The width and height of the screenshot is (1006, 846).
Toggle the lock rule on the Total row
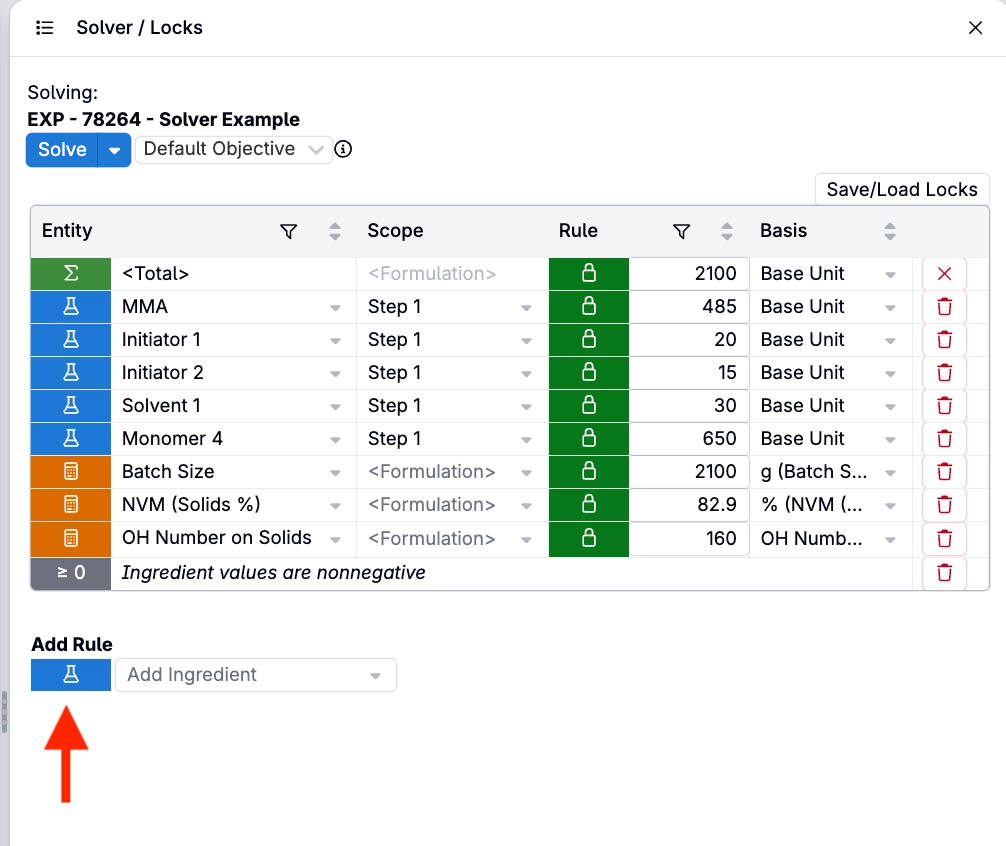(x=588, y=274)
